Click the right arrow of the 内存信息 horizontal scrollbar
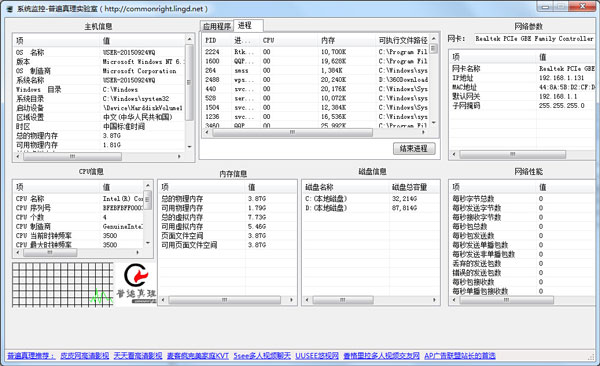 (292, 300)
